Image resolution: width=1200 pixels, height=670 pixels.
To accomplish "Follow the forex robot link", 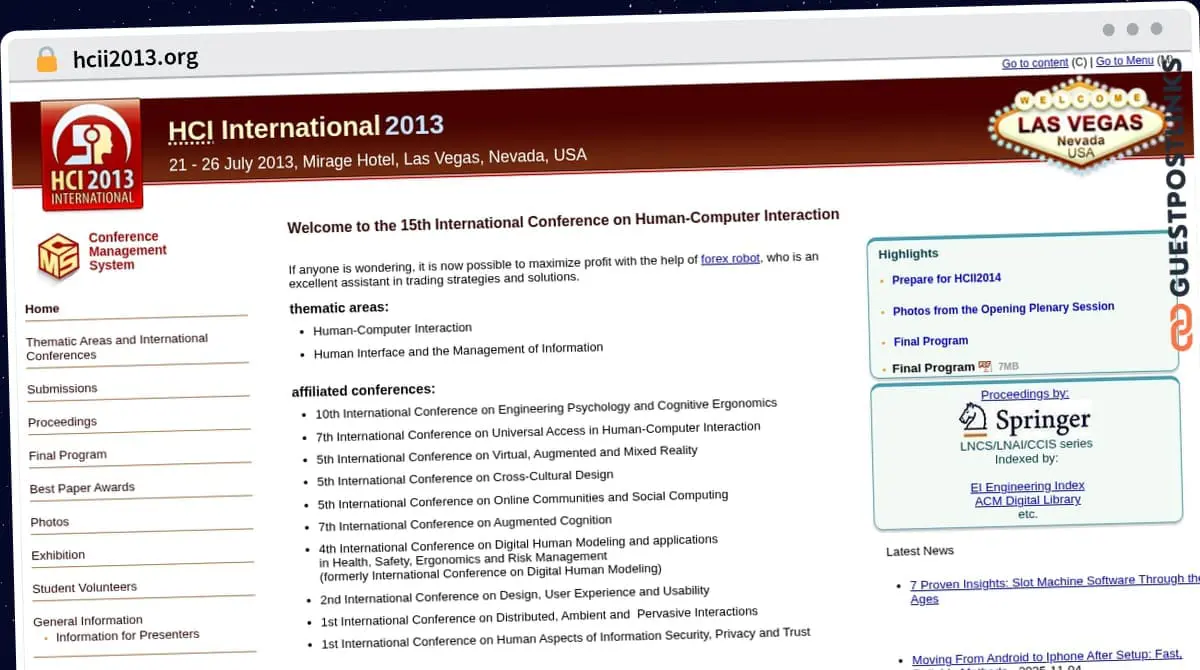I will [730, 258].
